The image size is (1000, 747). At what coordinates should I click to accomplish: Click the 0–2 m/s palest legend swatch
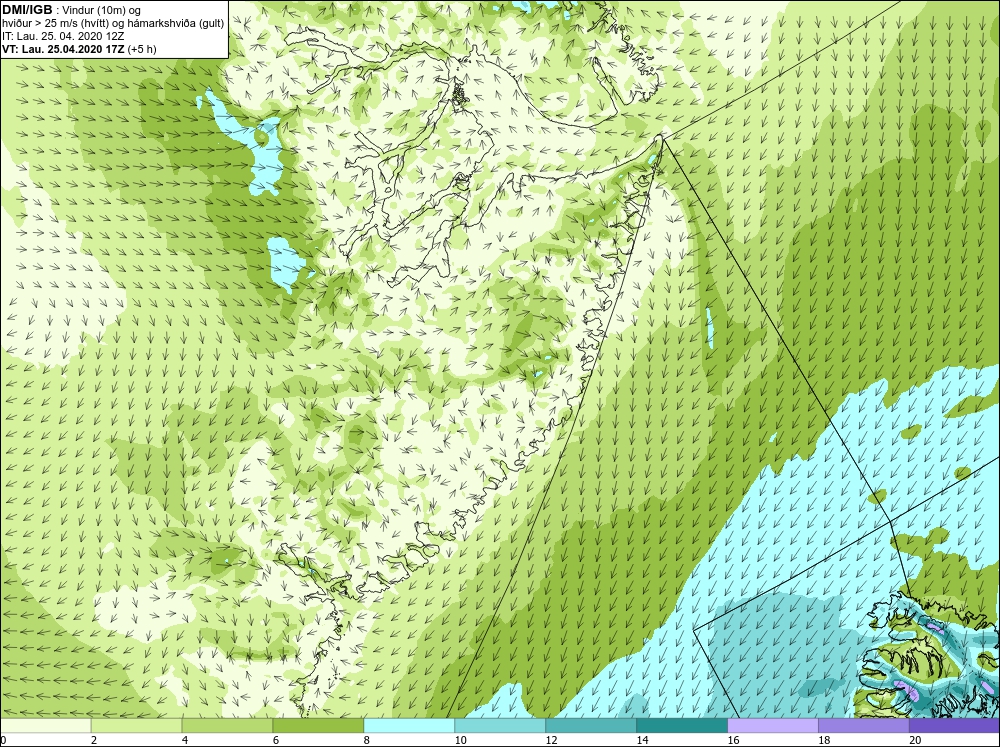click(x=46, y=726)
